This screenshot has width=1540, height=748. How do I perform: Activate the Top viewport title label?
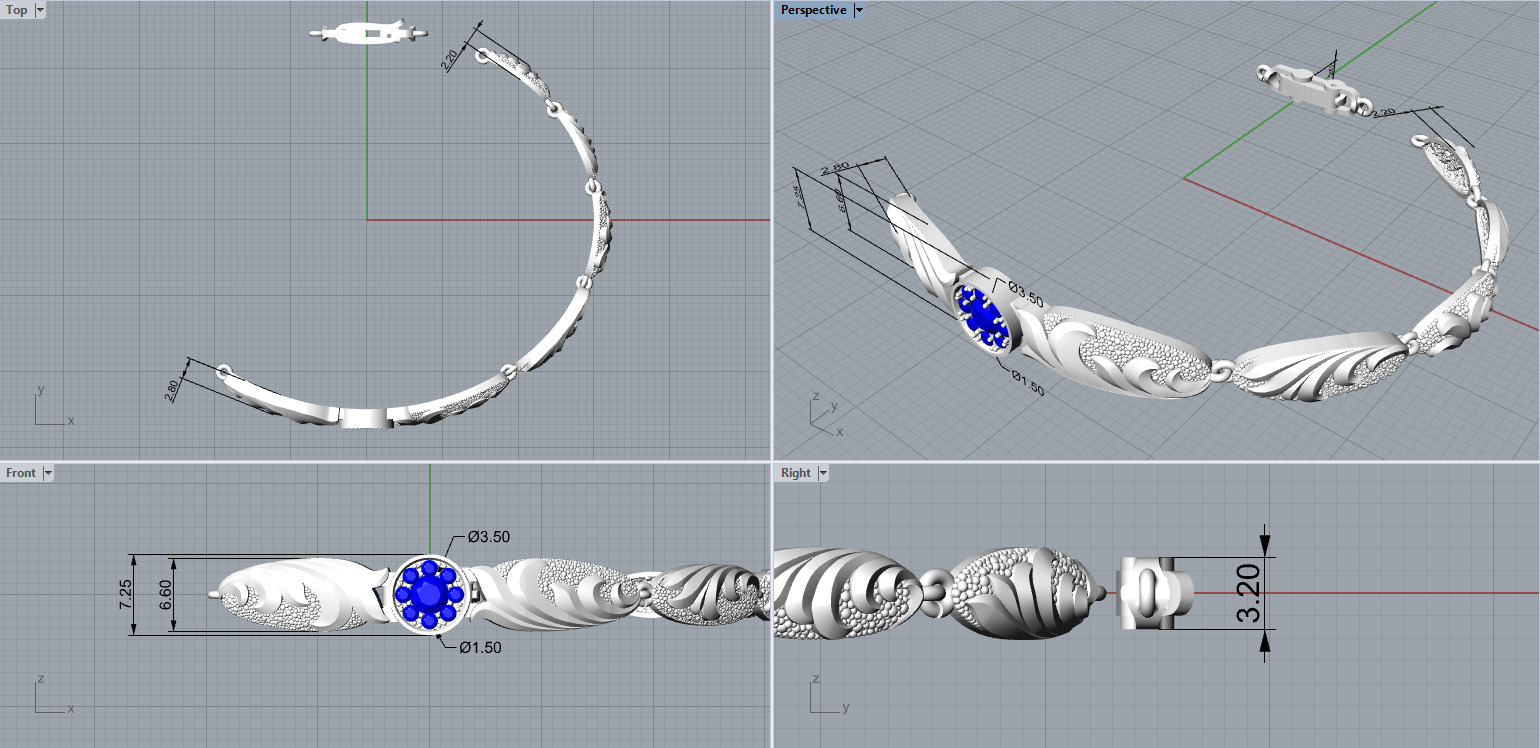17,10
